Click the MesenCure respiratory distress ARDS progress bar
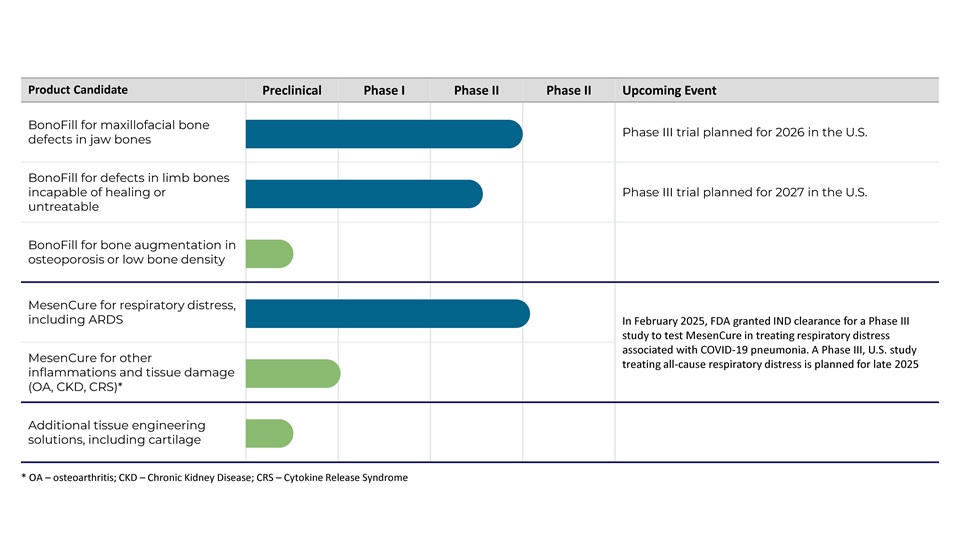 click(388, 313)
